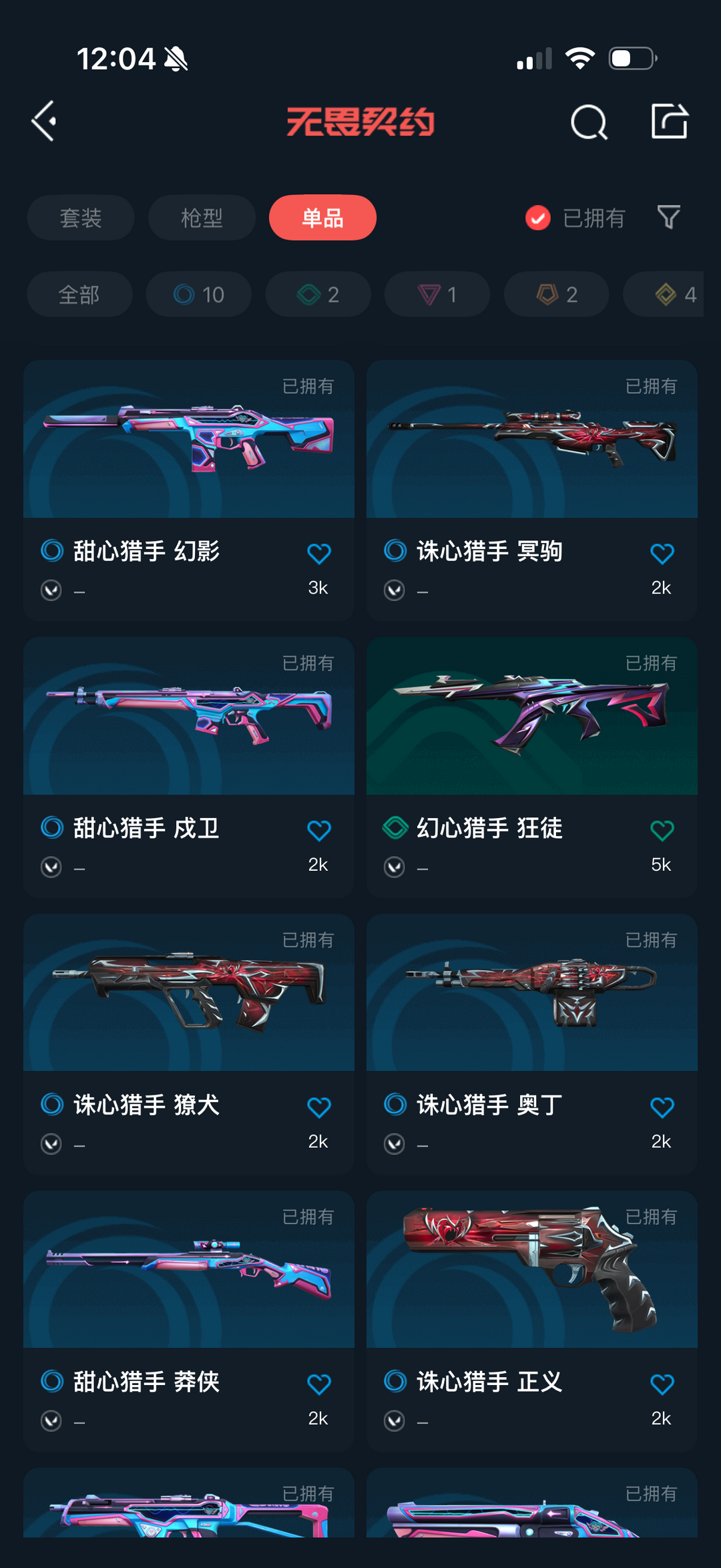This screenshot has width=721, height=1568.
Task: Favorite 甜心猎手 幻影 with heart icon
Action: (x=319, y=553)
